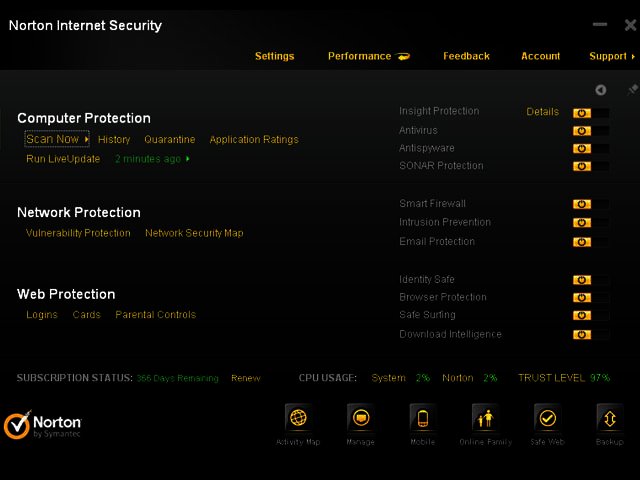Open Network Security Map link
Image resolution: width=640 pixels, height=480 pixels.
pos(194,233)
